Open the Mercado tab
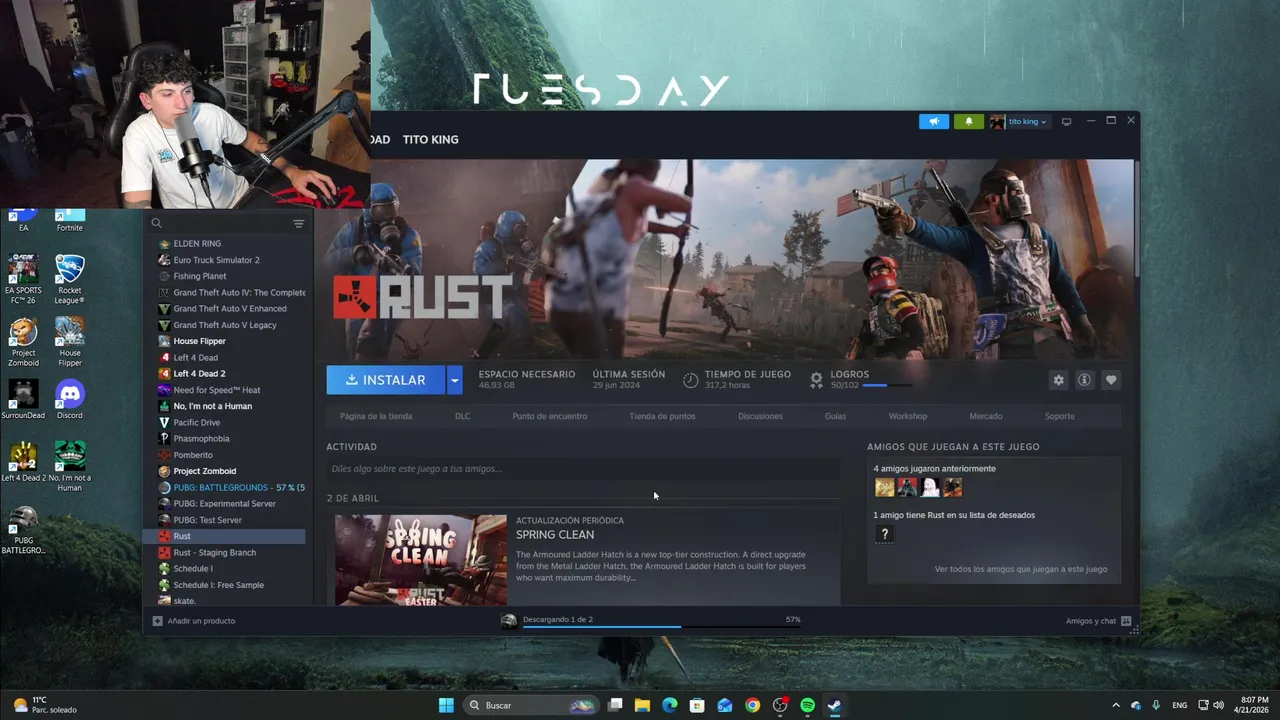This screenshot has width=1280, height=720. tap(986, 416)
